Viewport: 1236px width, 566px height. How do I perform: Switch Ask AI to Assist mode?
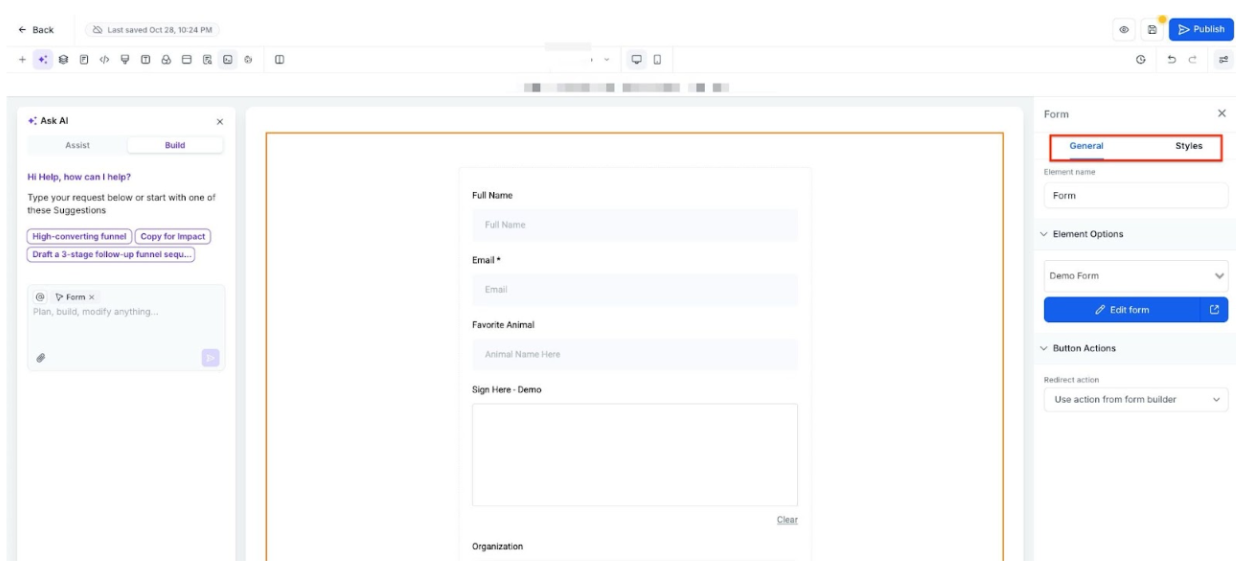pos(77,145)
